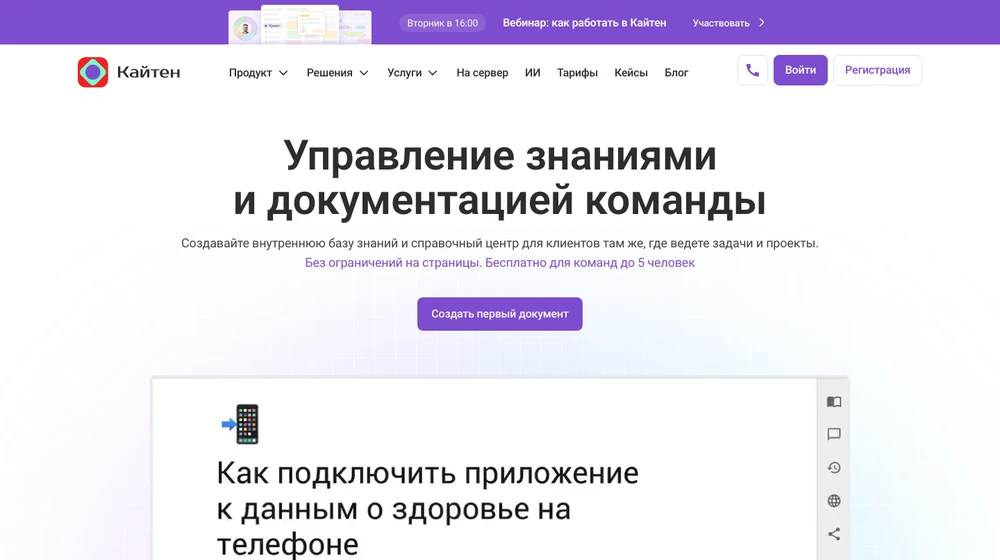Click the phone call icon button
The height and width of the screenshot is (560, 1000).
click(x=753, y=70)
